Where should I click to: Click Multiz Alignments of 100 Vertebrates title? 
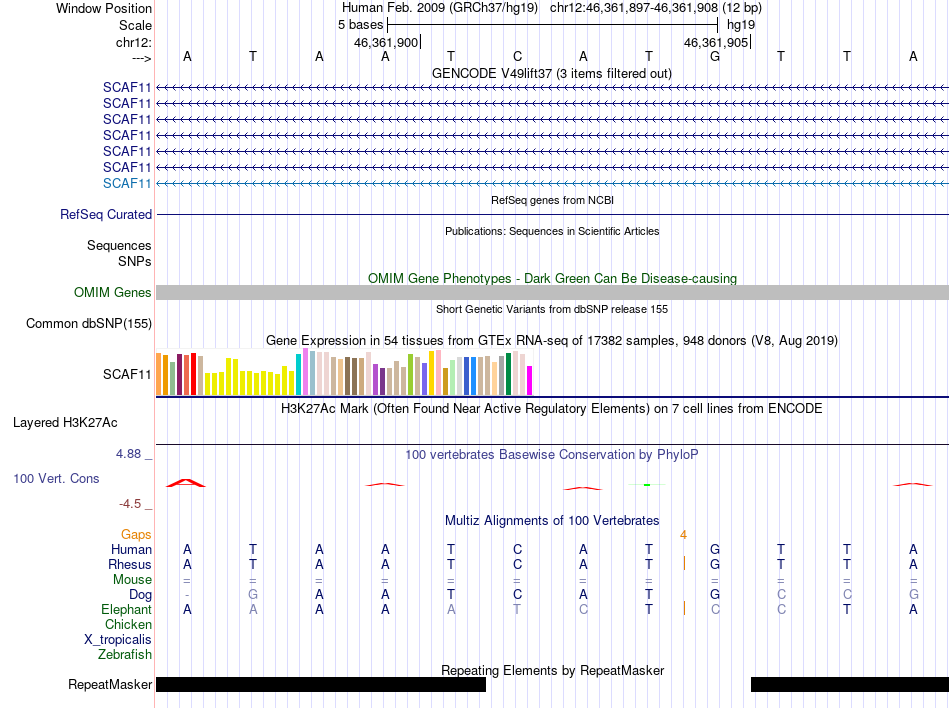pos(552,520)
